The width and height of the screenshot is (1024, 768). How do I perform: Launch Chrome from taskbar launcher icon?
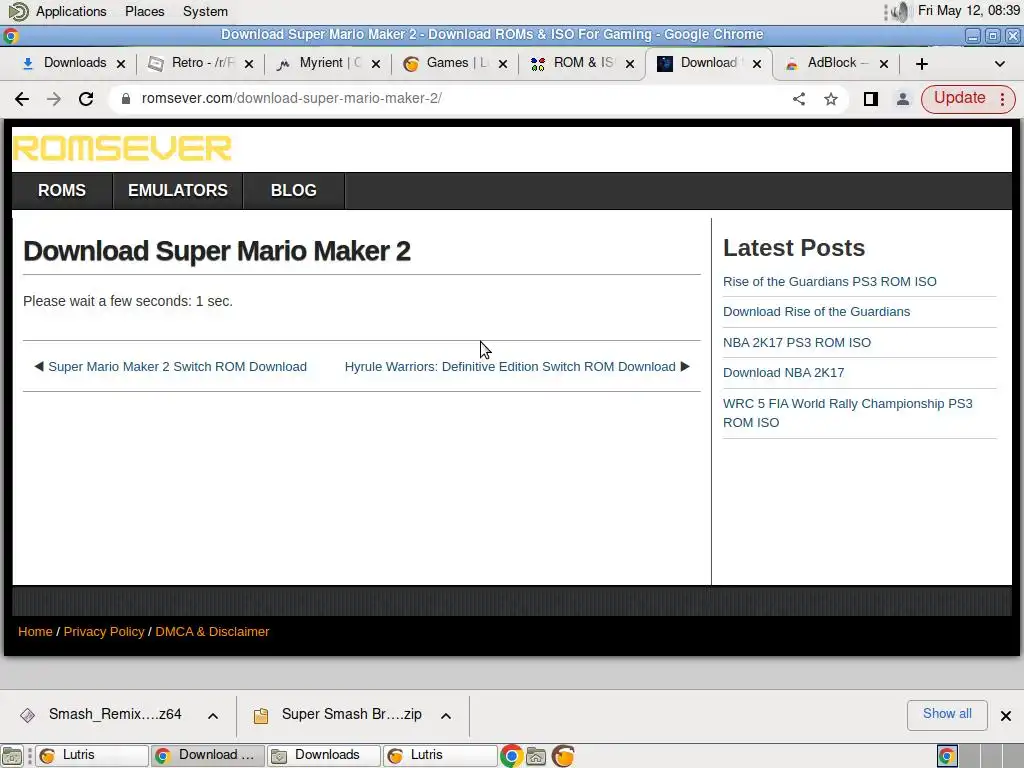coord(511,756)
